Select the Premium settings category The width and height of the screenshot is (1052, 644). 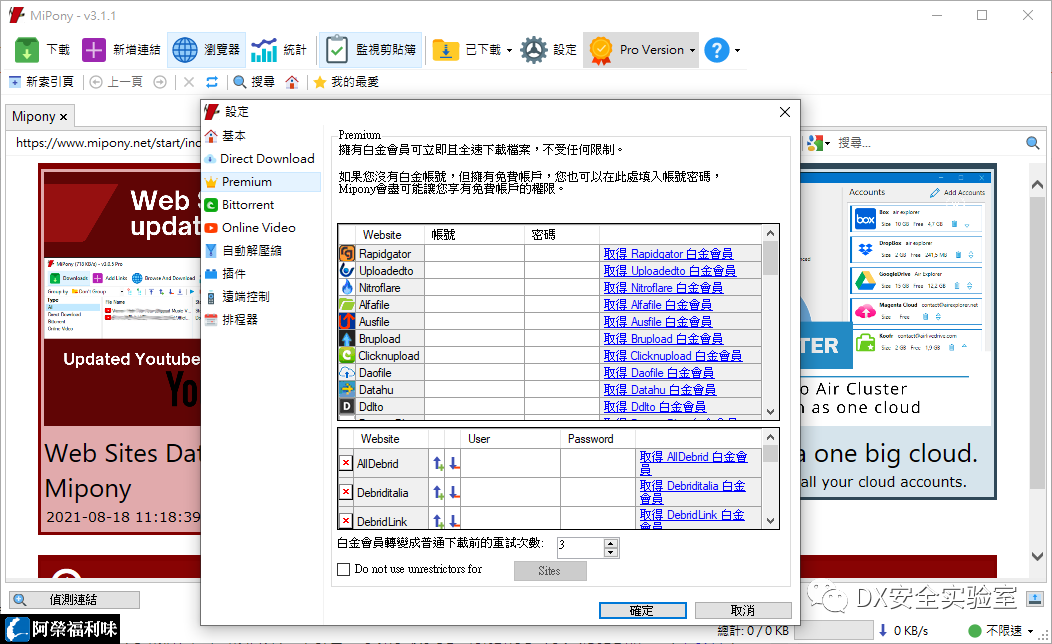pos(262,182)
